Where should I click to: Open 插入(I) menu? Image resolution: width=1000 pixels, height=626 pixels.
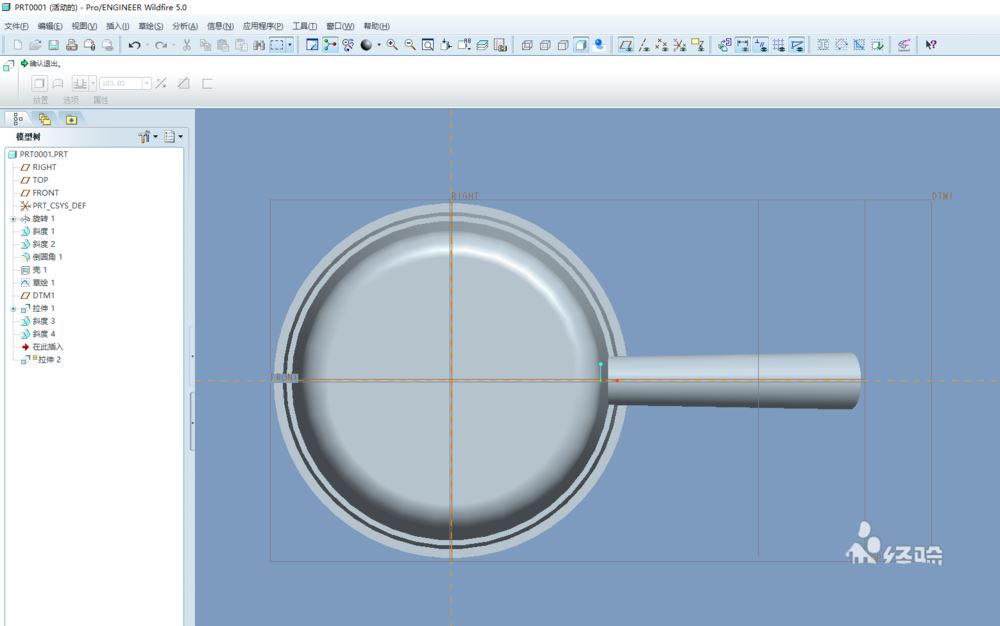(x=117, y=26)
